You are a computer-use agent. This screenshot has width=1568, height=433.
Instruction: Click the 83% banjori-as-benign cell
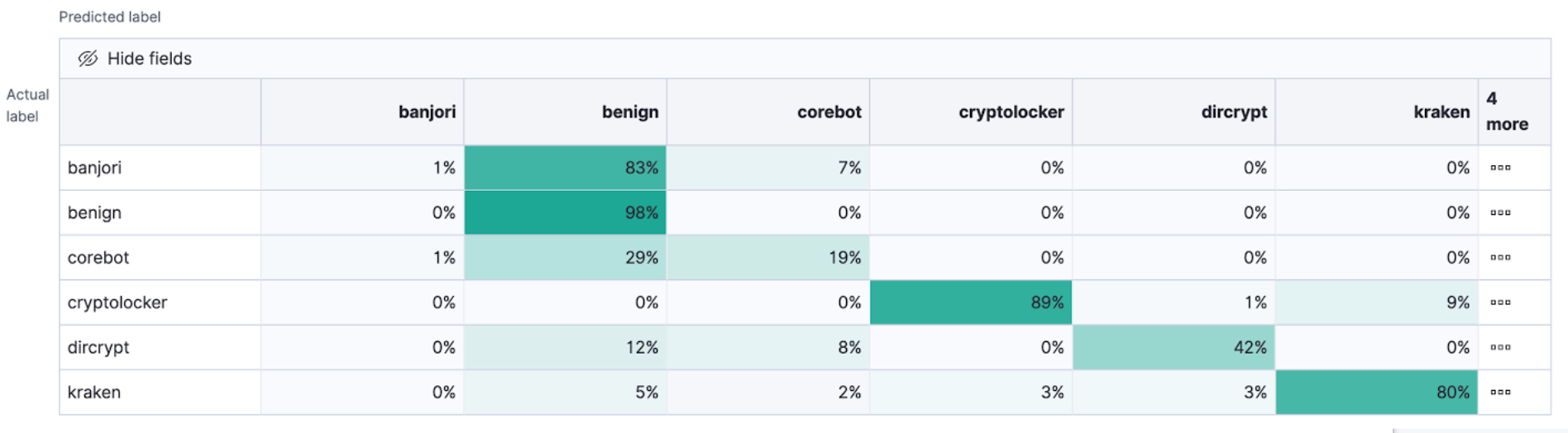pyautogui.click(x=566, y=168)
